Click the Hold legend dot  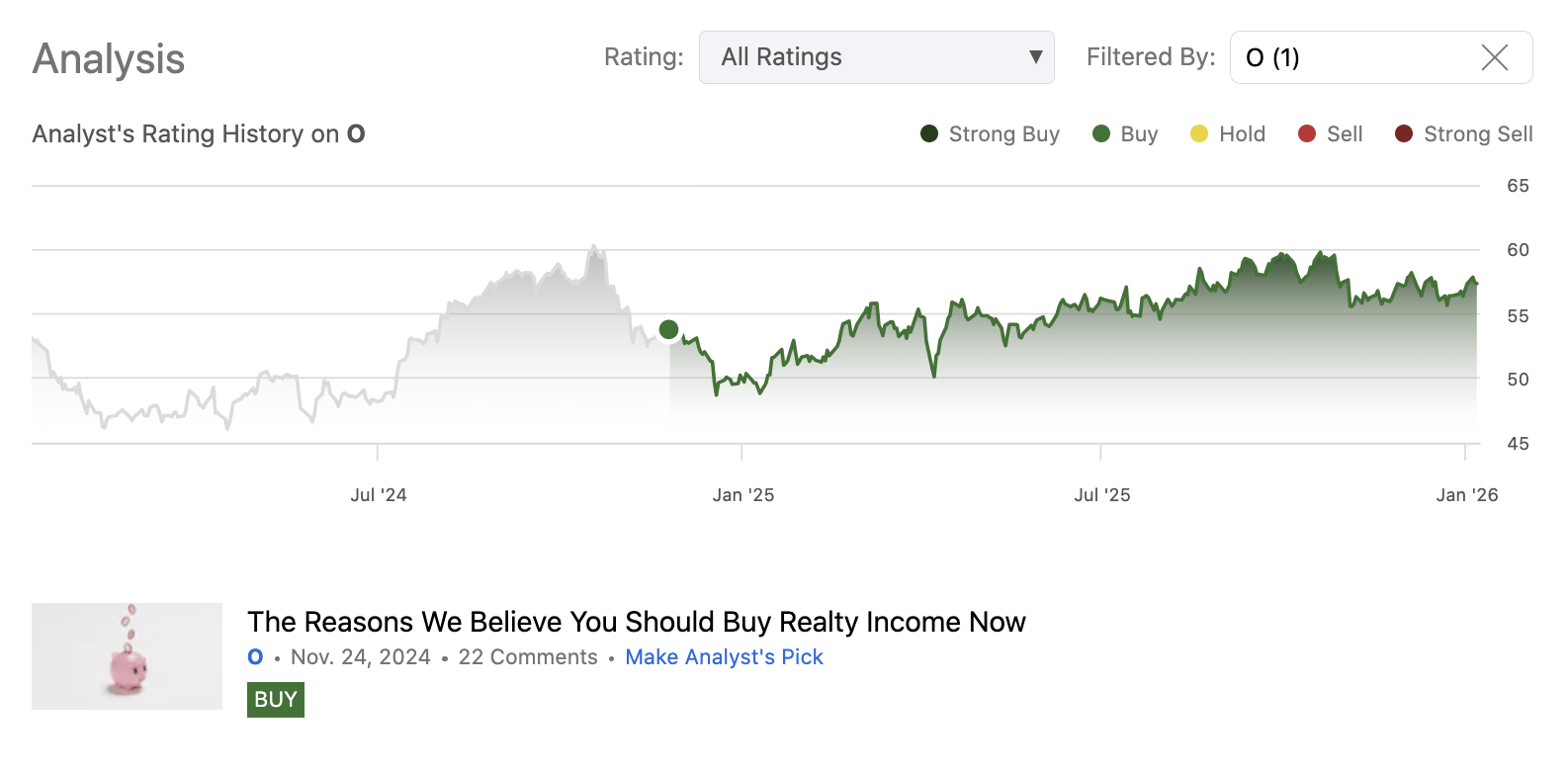(1199, 133)
